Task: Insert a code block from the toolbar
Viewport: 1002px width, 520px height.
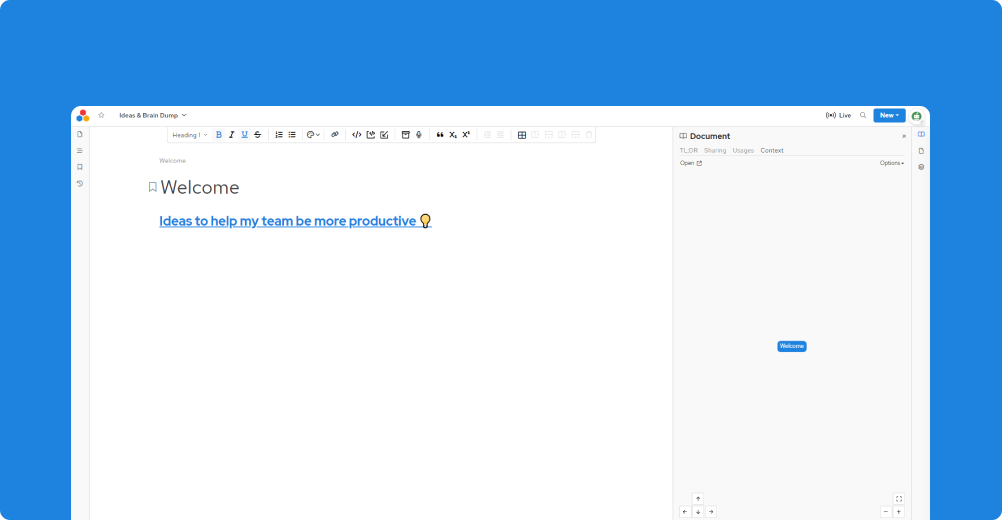Action: click(357, 135)
